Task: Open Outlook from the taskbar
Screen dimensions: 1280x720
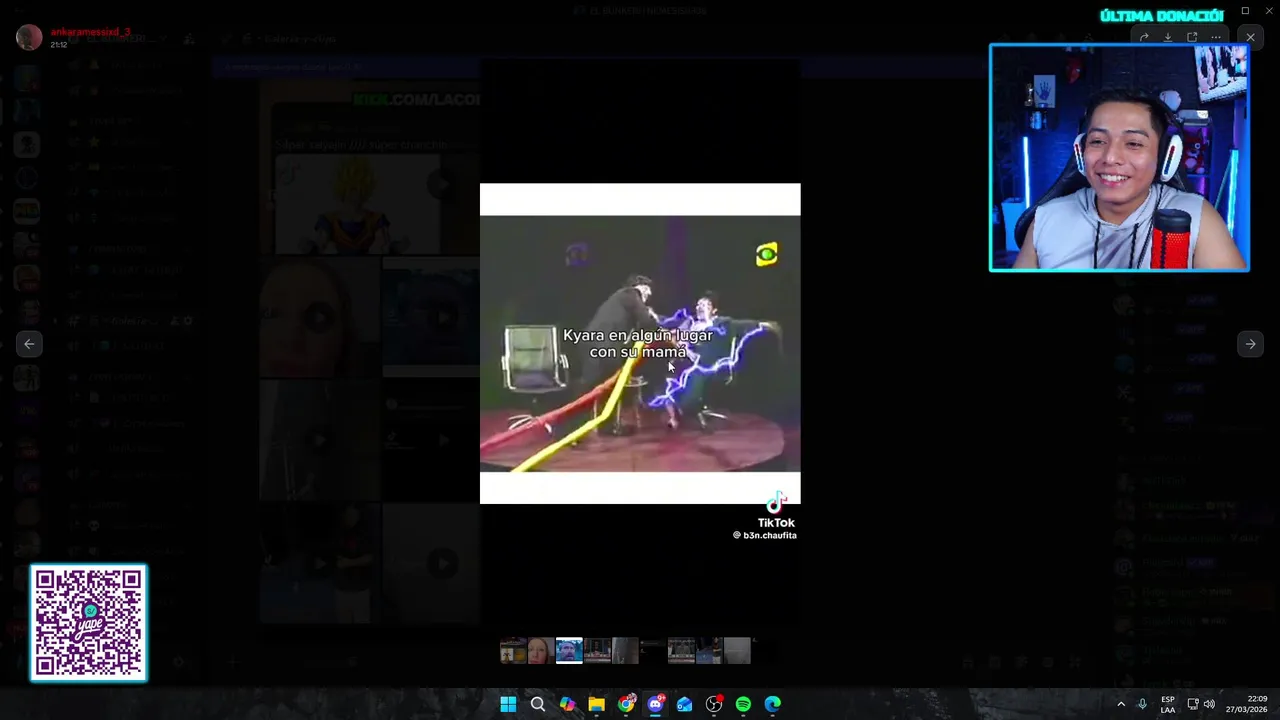Action: [685, 704]
